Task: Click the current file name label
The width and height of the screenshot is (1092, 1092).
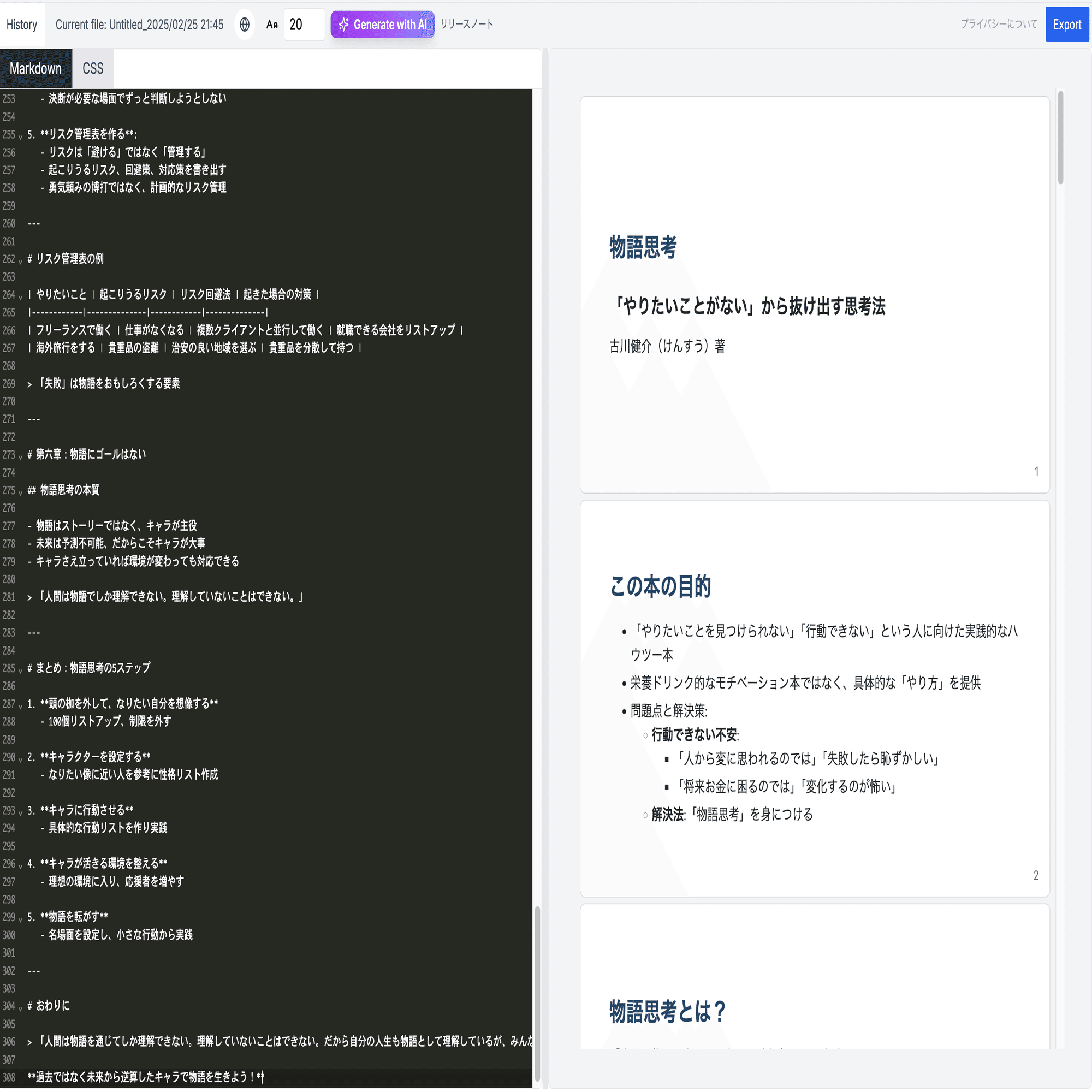Action: click(139, 25)
